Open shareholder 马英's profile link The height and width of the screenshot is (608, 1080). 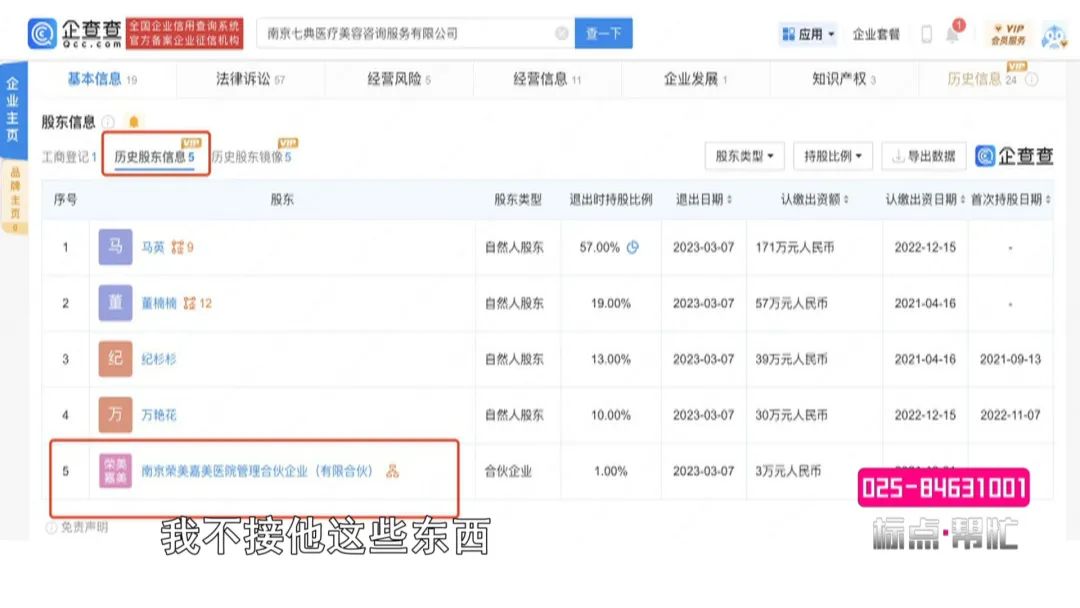coord(153,247)
